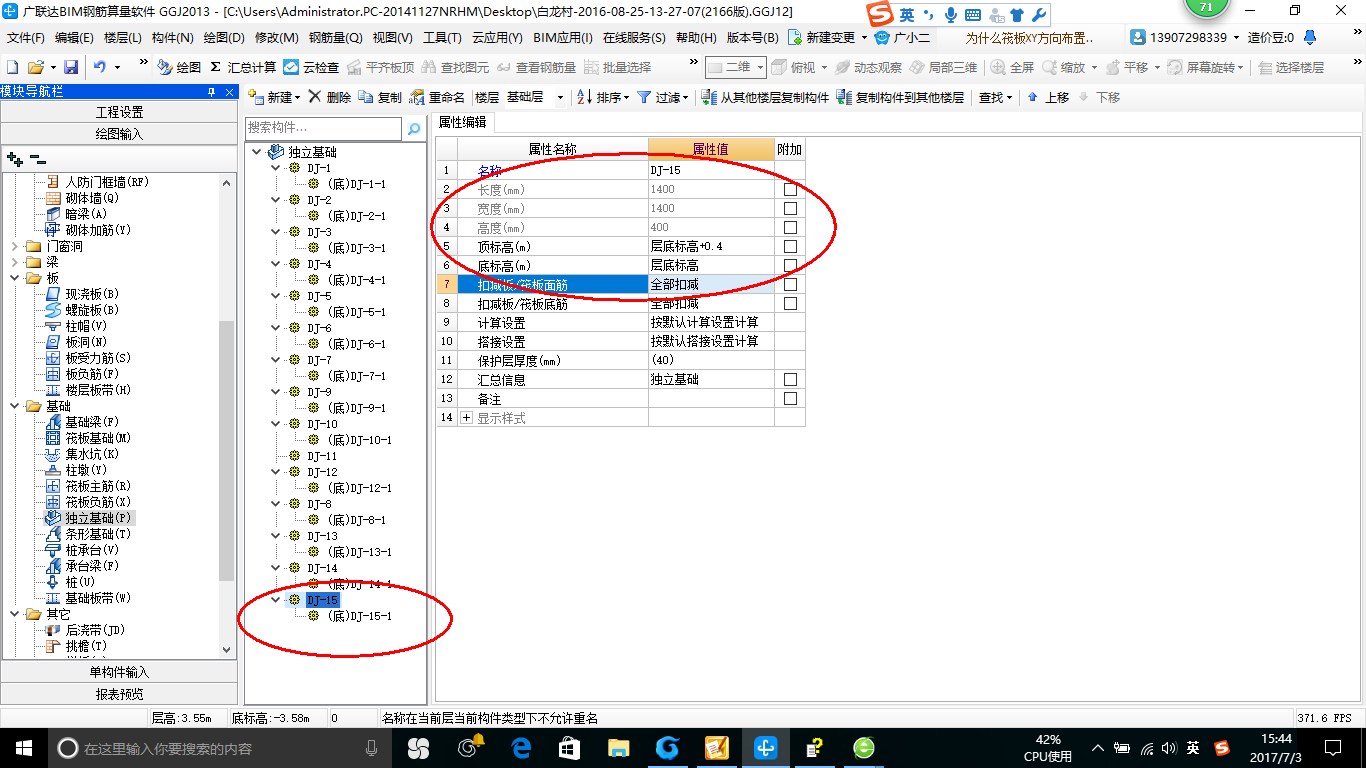Click collapse-all minus icon in navigation panel
1366x768 pixels.
coord(37,159)
